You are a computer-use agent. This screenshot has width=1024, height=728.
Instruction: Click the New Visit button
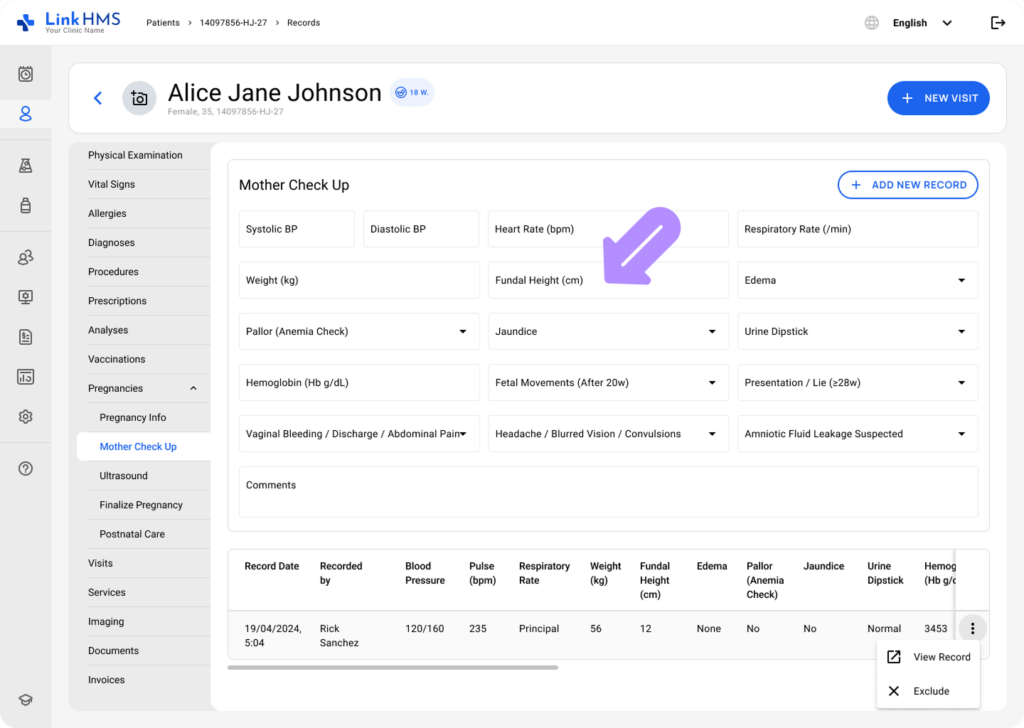tap(938, 98)
